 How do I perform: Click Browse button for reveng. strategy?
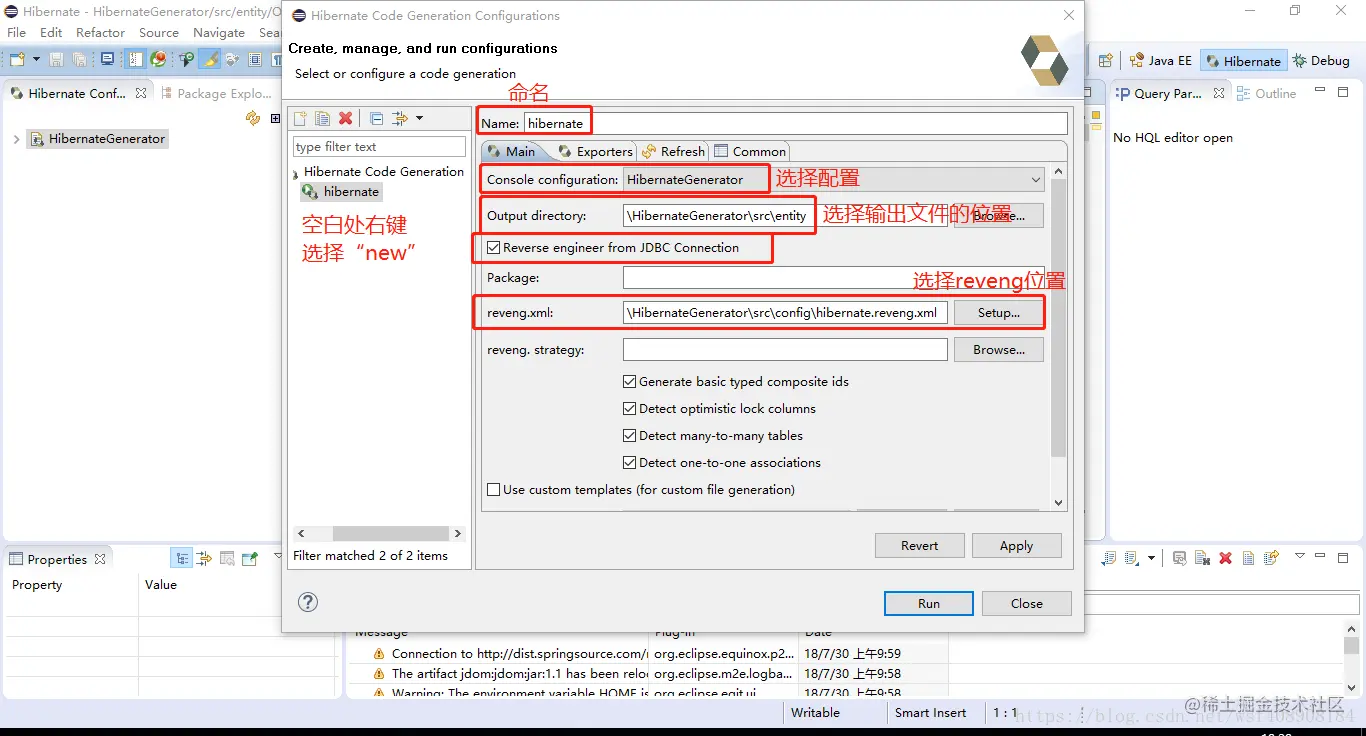[x=998, y=349]
